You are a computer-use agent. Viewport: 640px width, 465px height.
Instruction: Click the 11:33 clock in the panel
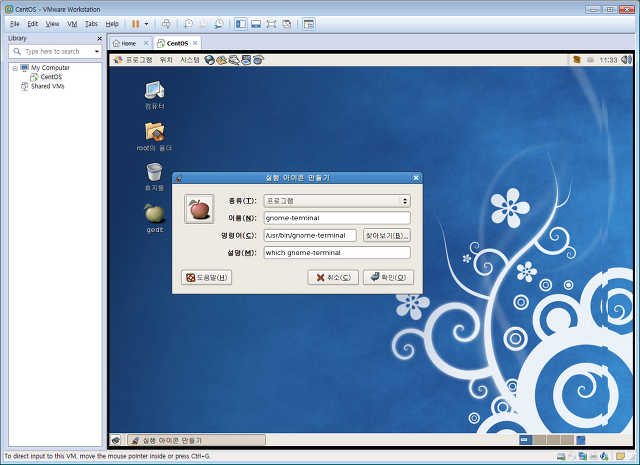608,60
